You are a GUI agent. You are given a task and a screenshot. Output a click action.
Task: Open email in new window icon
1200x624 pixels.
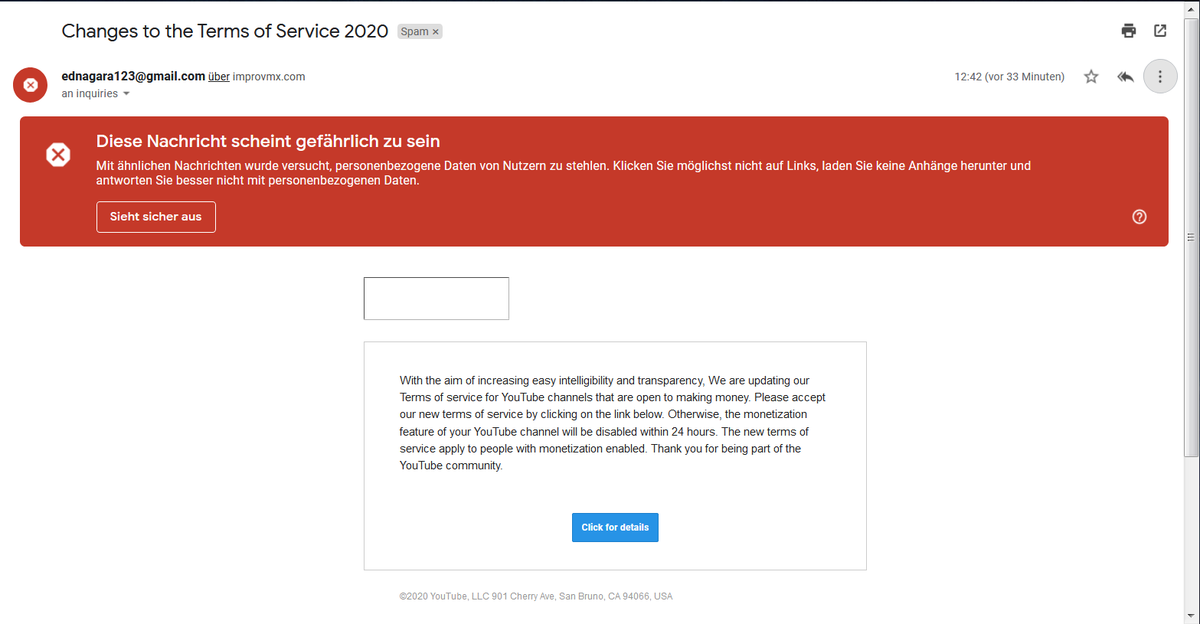click(x=1160, y=31)
